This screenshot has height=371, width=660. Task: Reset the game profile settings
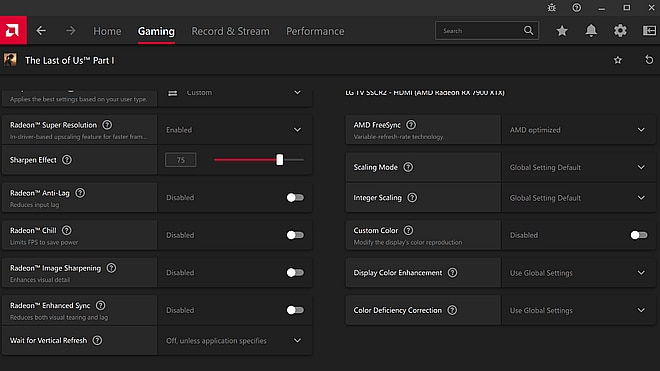[649, 60]
